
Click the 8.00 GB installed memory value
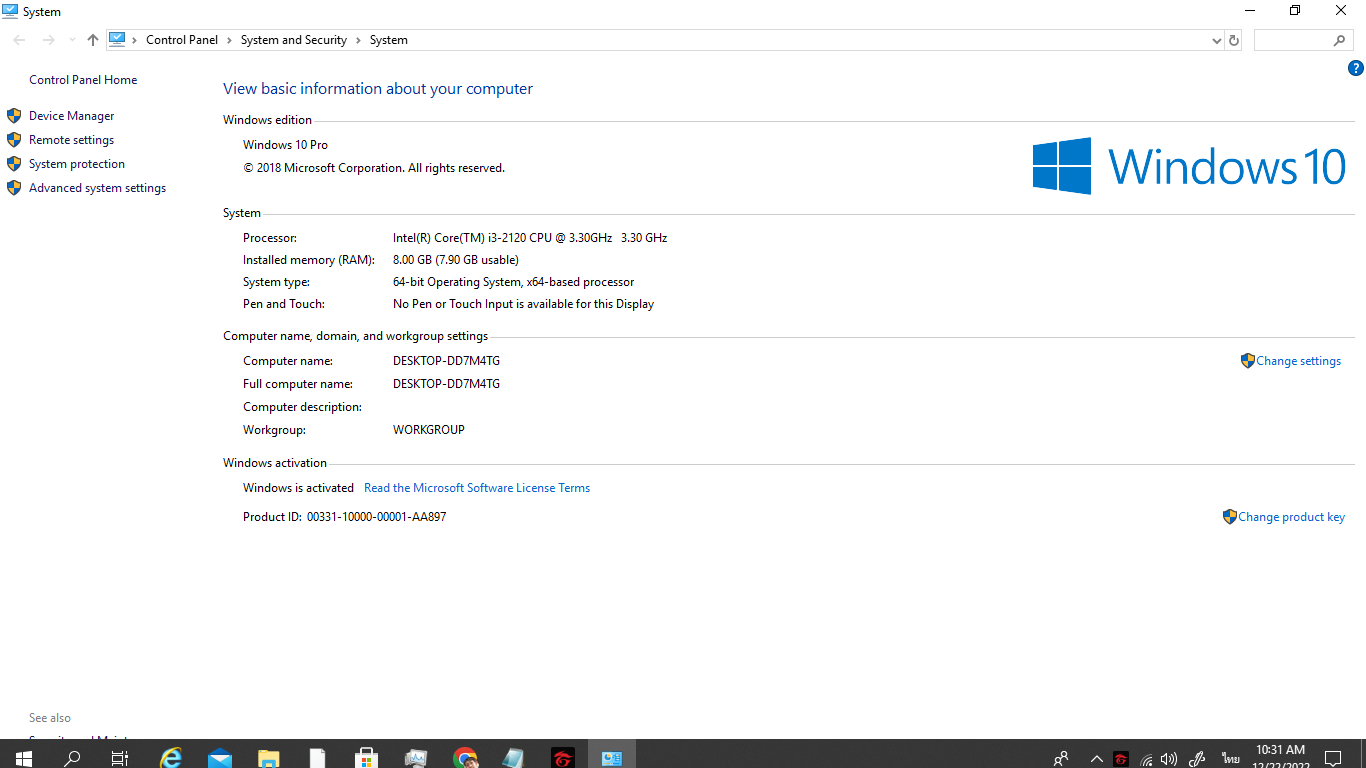456,260
